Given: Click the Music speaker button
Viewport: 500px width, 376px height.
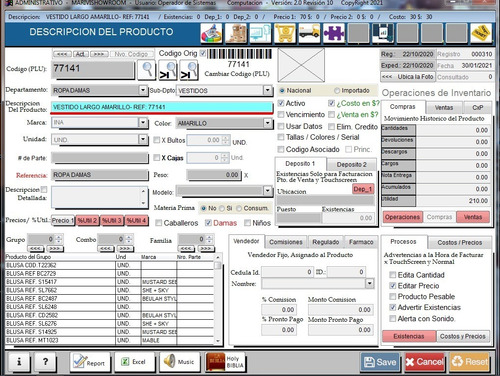Looking at the screenshot, I should click(x=180, y=362).
